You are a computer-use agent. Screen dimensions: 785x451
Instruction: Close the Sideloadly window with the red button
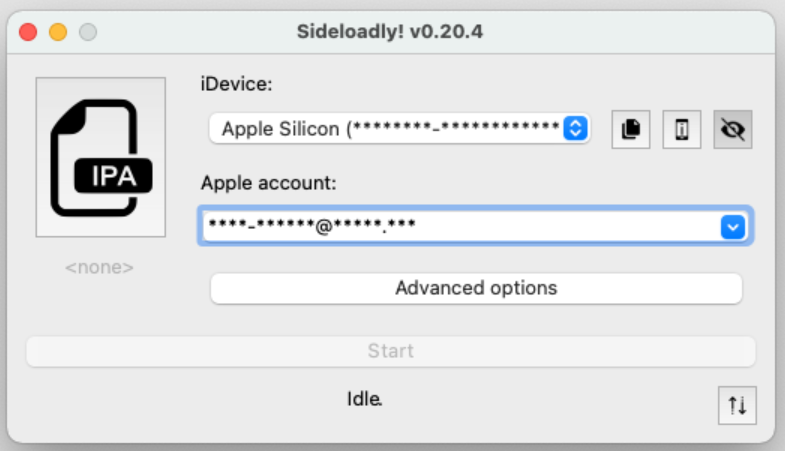(x=28, y=32)
